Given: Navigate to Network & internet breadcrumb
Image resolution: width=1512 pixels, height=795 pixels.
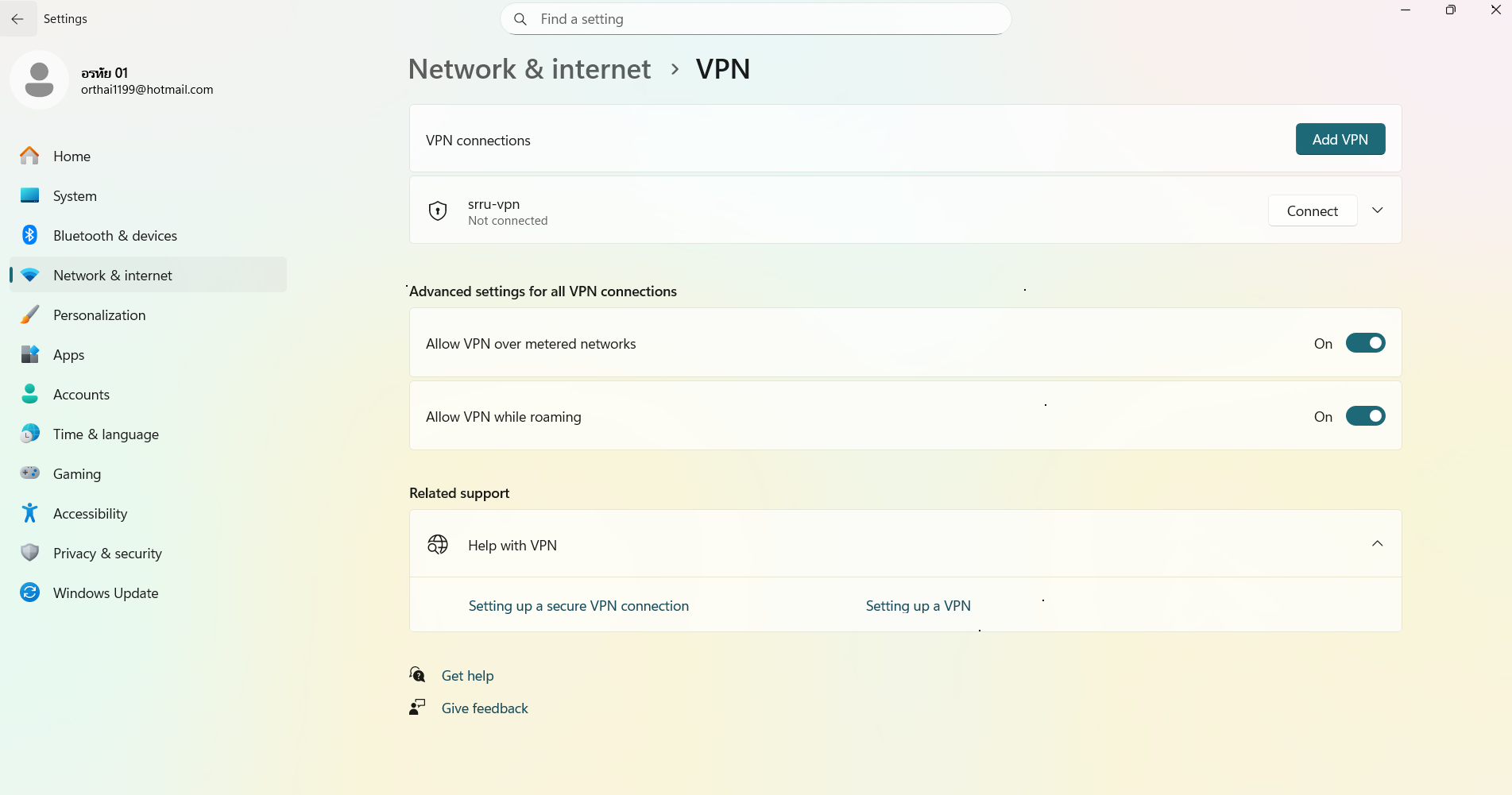Looking at the screenshot, I should 529,69.
